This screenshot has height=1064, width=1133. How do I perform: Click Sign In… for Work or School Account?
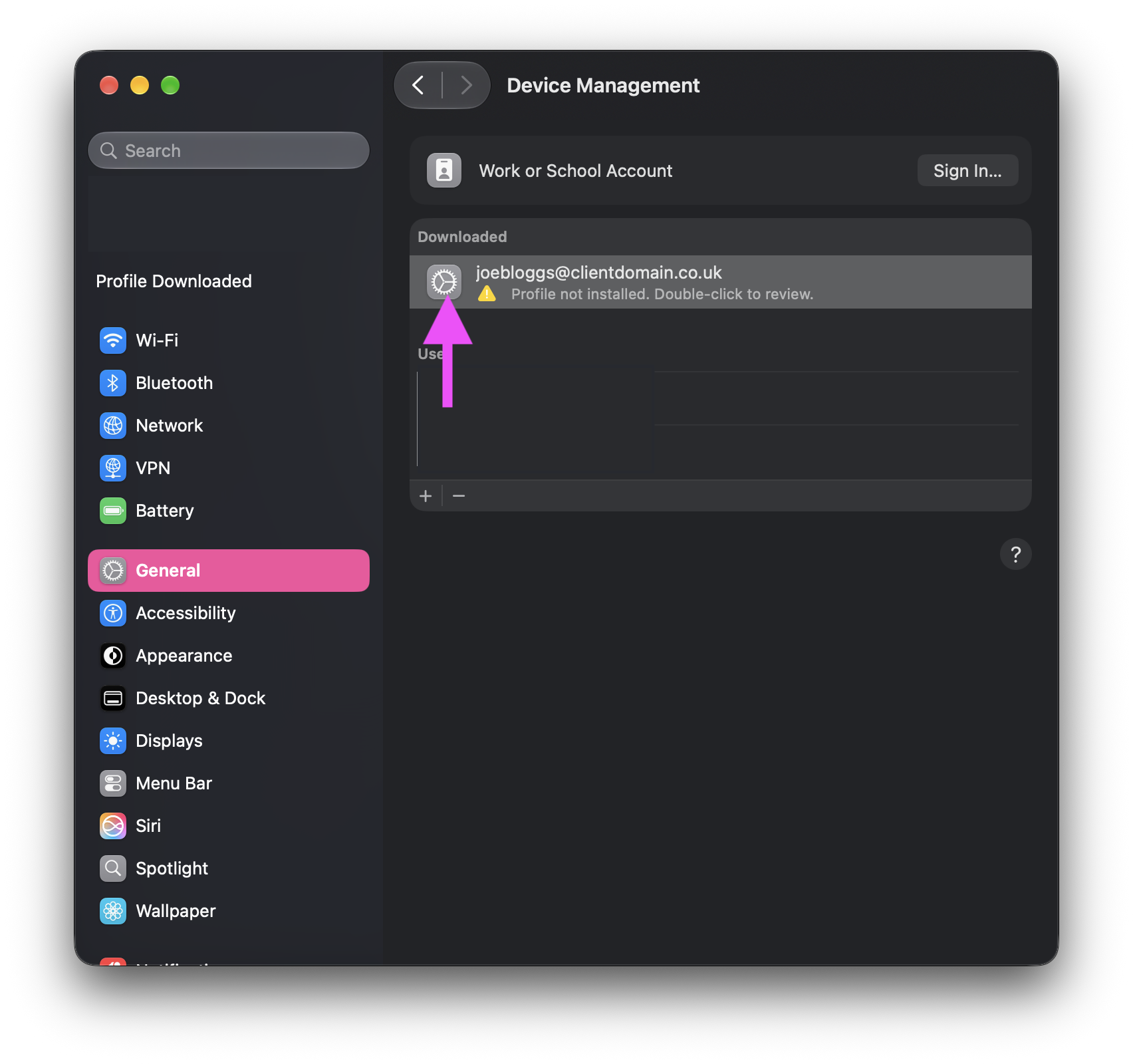point(967,171)
